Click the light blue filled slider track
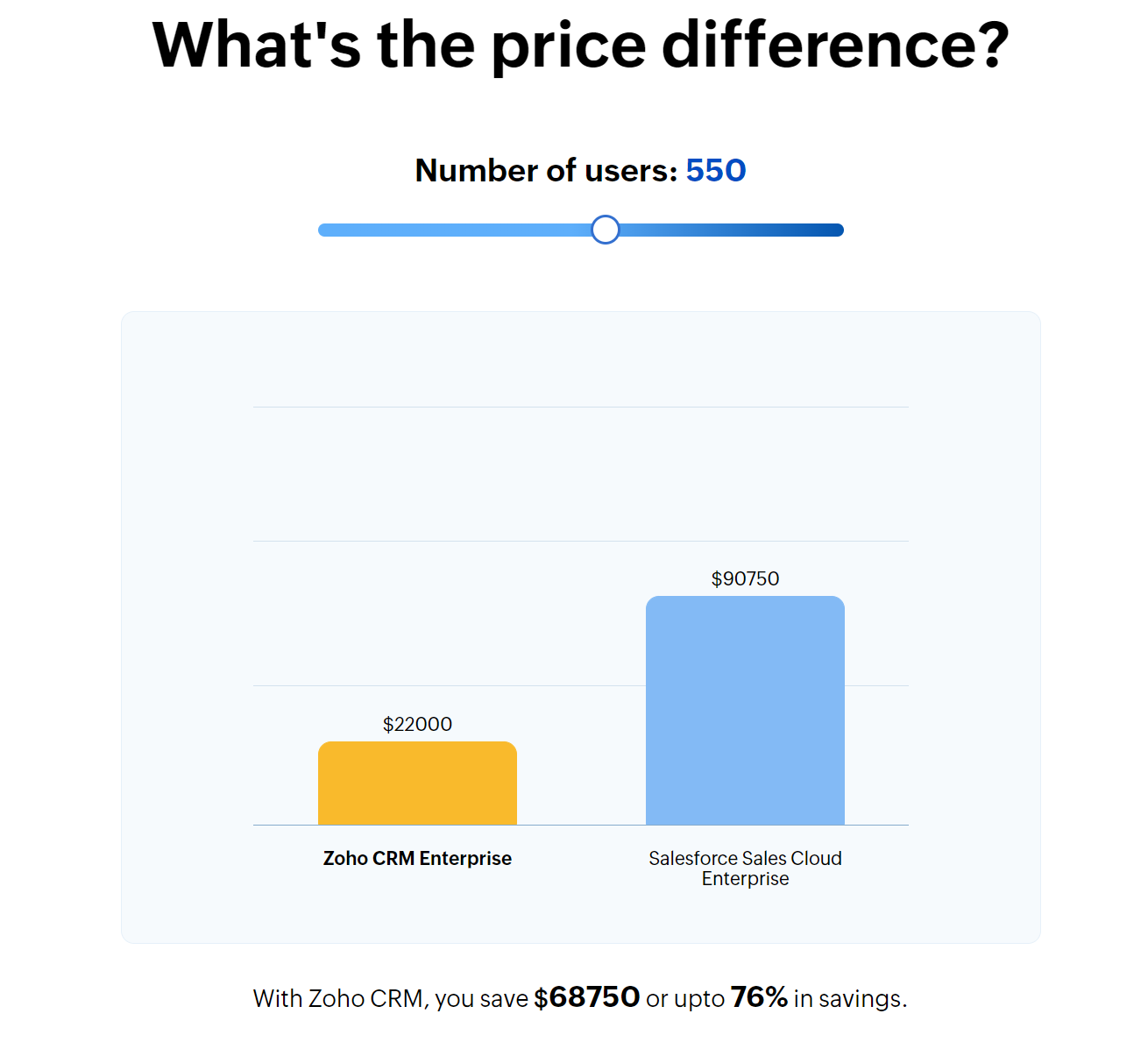 456,230
